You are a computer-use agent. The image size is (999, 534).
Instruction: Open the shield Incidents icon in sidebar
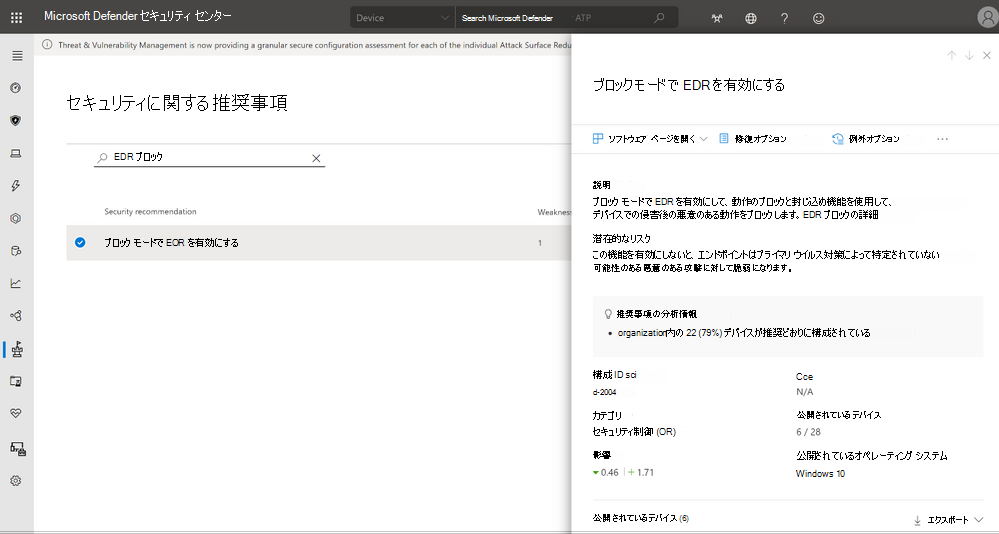click(x=16, y=120)
